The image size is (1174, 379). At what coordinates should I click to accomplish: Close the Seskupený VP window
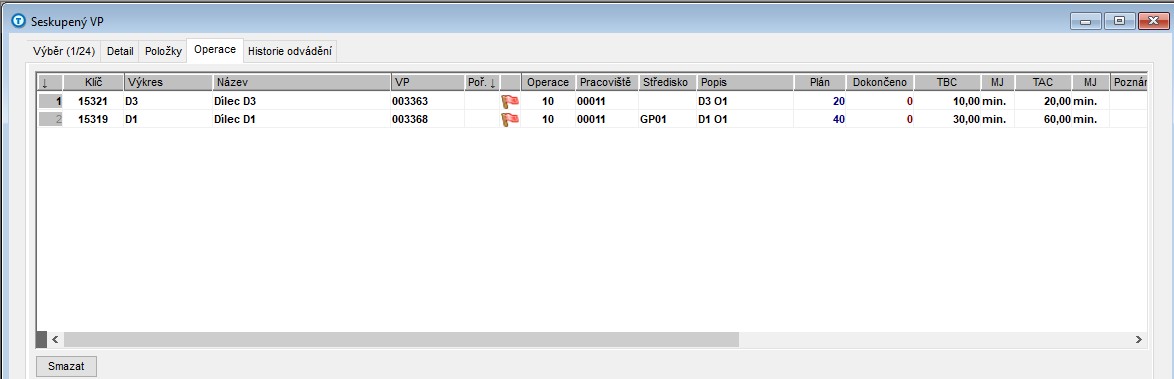[x=1153, y=22]
